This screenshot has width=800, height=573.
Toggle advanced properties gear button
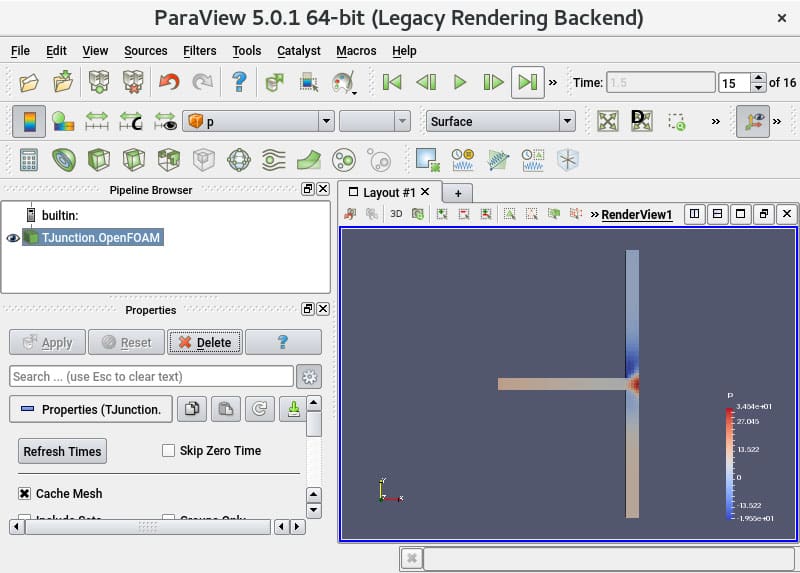click(x=309, y=377)
